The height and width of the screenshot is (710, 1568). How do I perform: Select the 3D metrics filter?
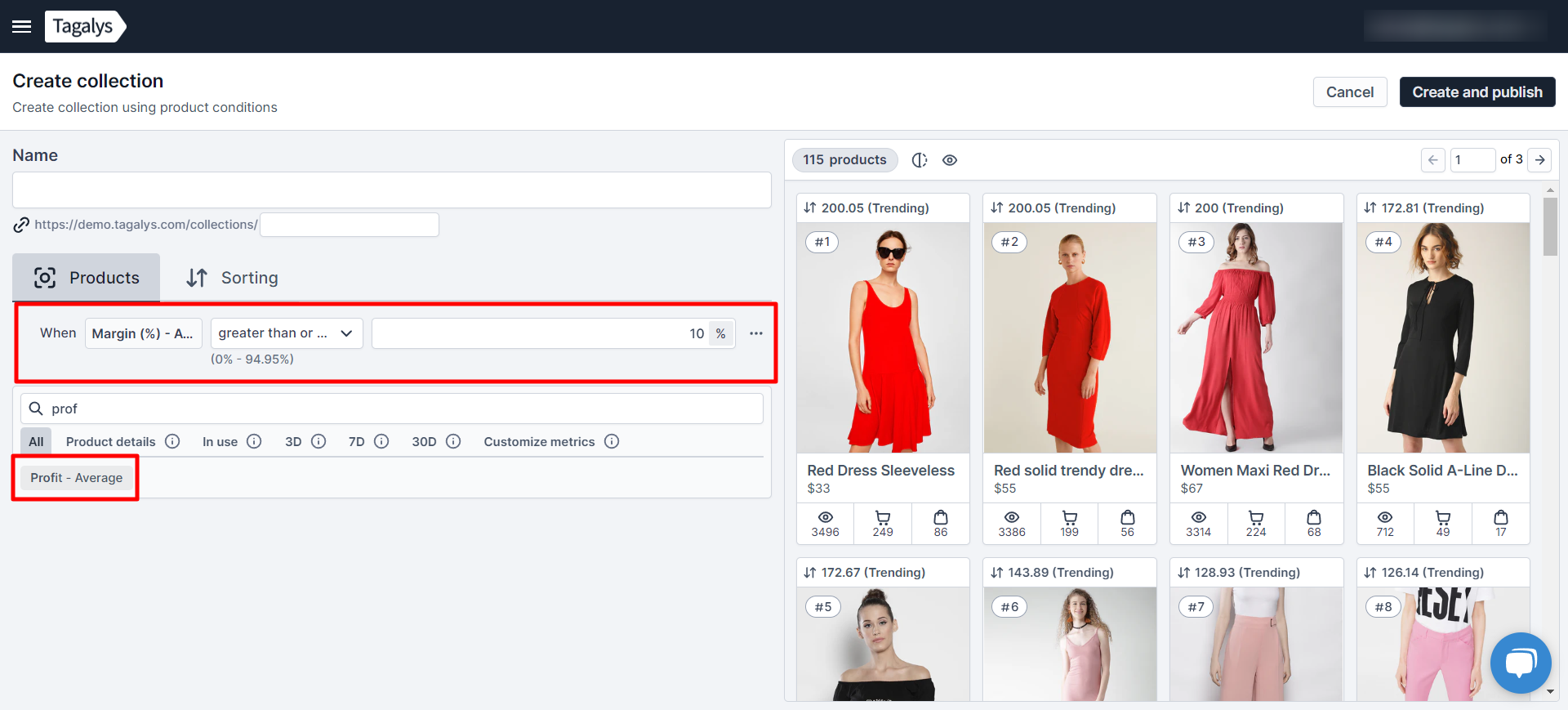pyautogui.click(x=293, y=441)
